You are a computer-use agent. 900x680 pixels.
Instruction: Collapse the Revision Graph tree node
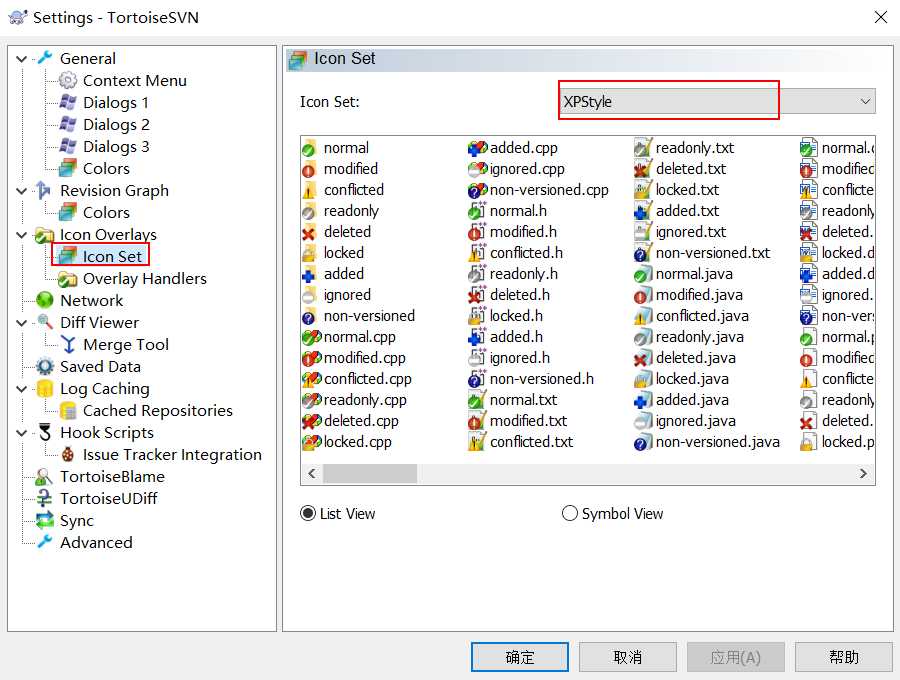(22, 191)
